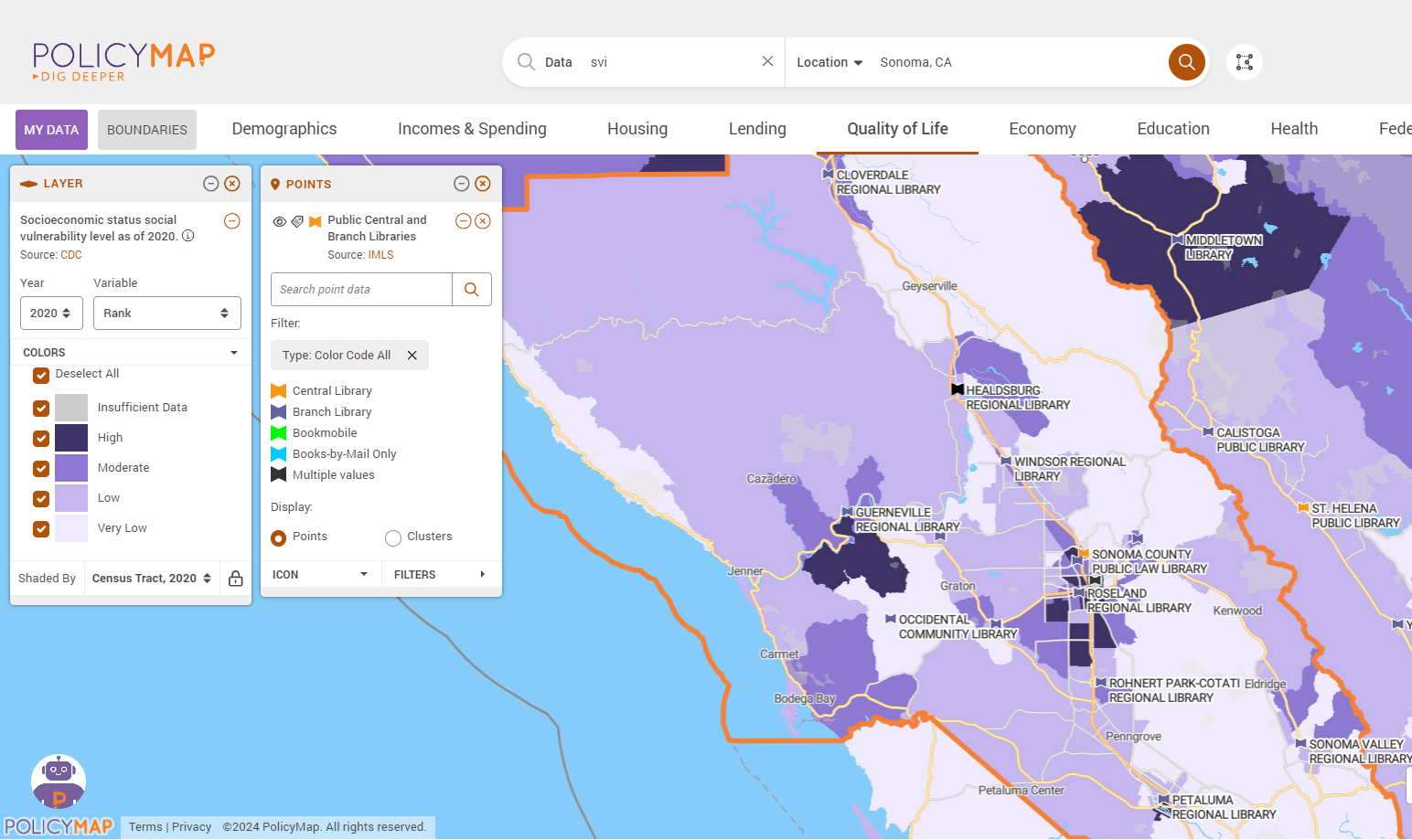The height and width of the screenshot is (840, 1412).
Task: Remove the Public Libraries point dataset
Action: point(483,221)
